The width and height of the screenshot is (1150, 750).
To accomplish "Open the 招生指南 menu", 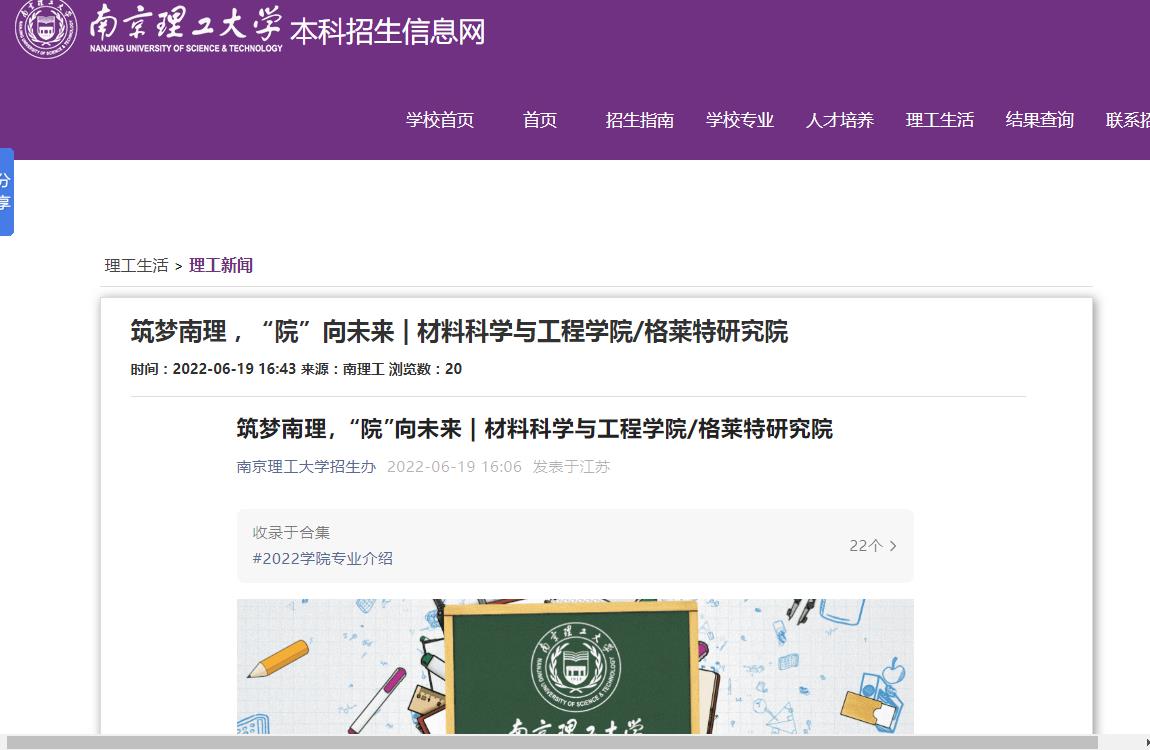I will click(640, 120).
